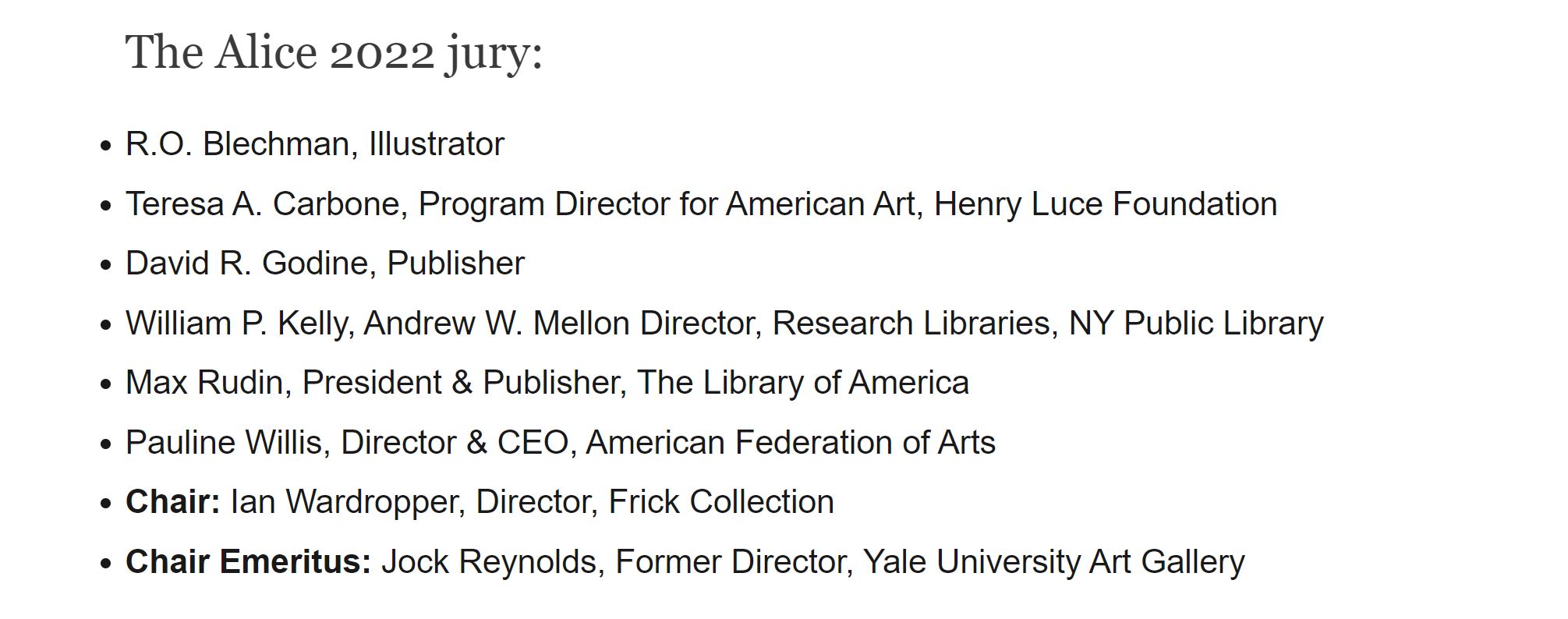This screenshot has height=619, width=1568.
Task: Click the name R.O. Blechman
Action: [237, 144]
